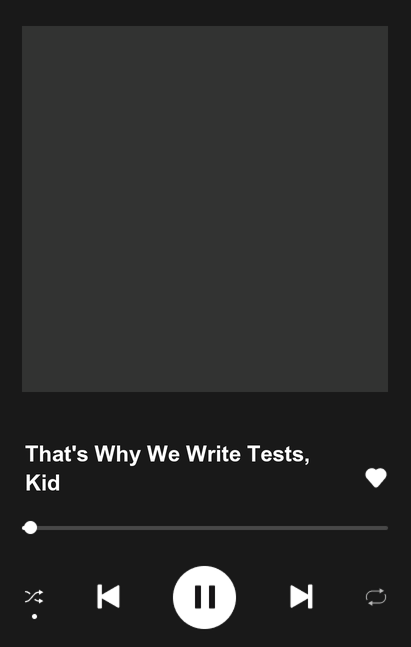The image size is (411, 647).
Task: Click the crossed-arrows shuffle icon
Action: (34, 597)
